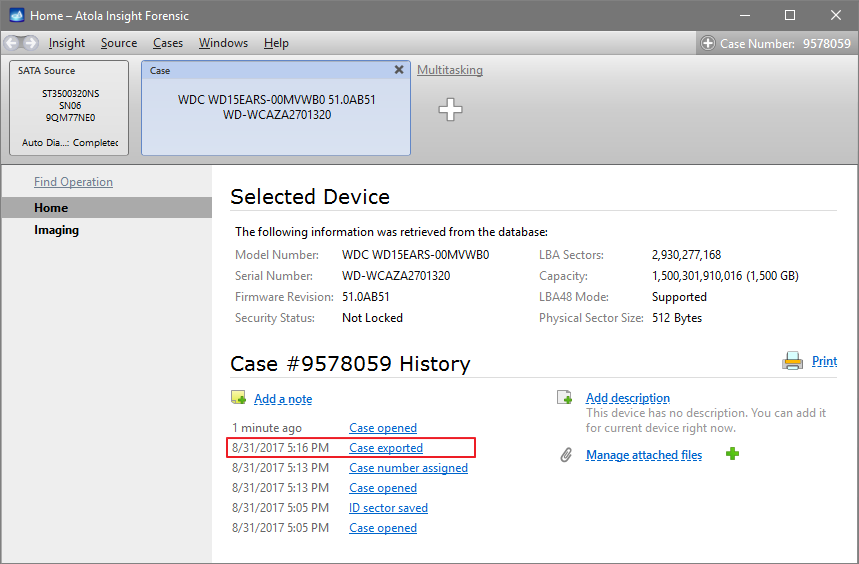This screenshot has height=564, width=859.
Task: Click the Atola Insight app icon
Action: pos(16,15)
